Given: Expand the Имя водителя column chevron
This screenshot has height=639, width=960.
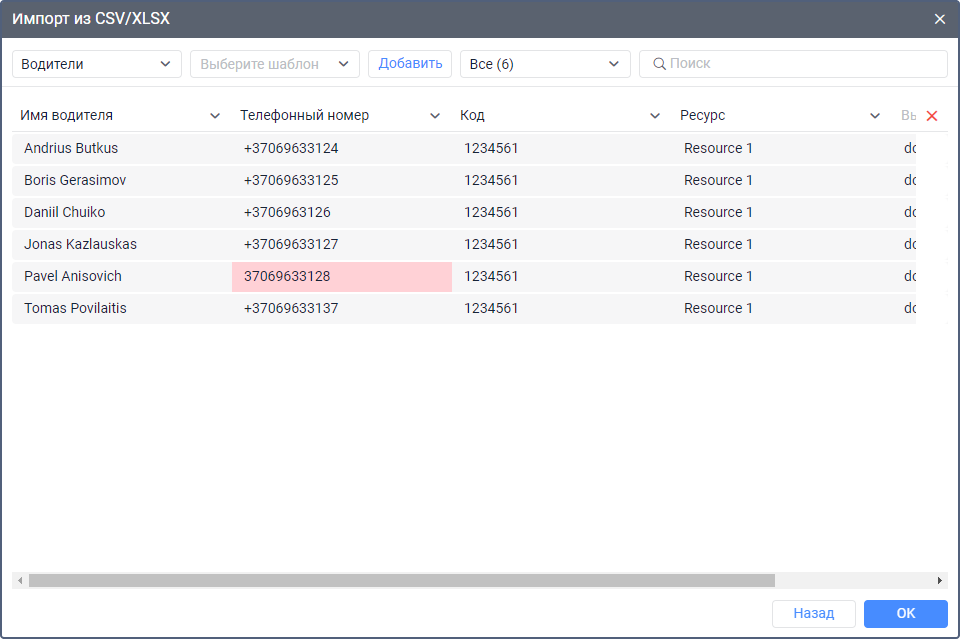Looking at the screenshot, I should pyautogui.click(x=215, y=116).
